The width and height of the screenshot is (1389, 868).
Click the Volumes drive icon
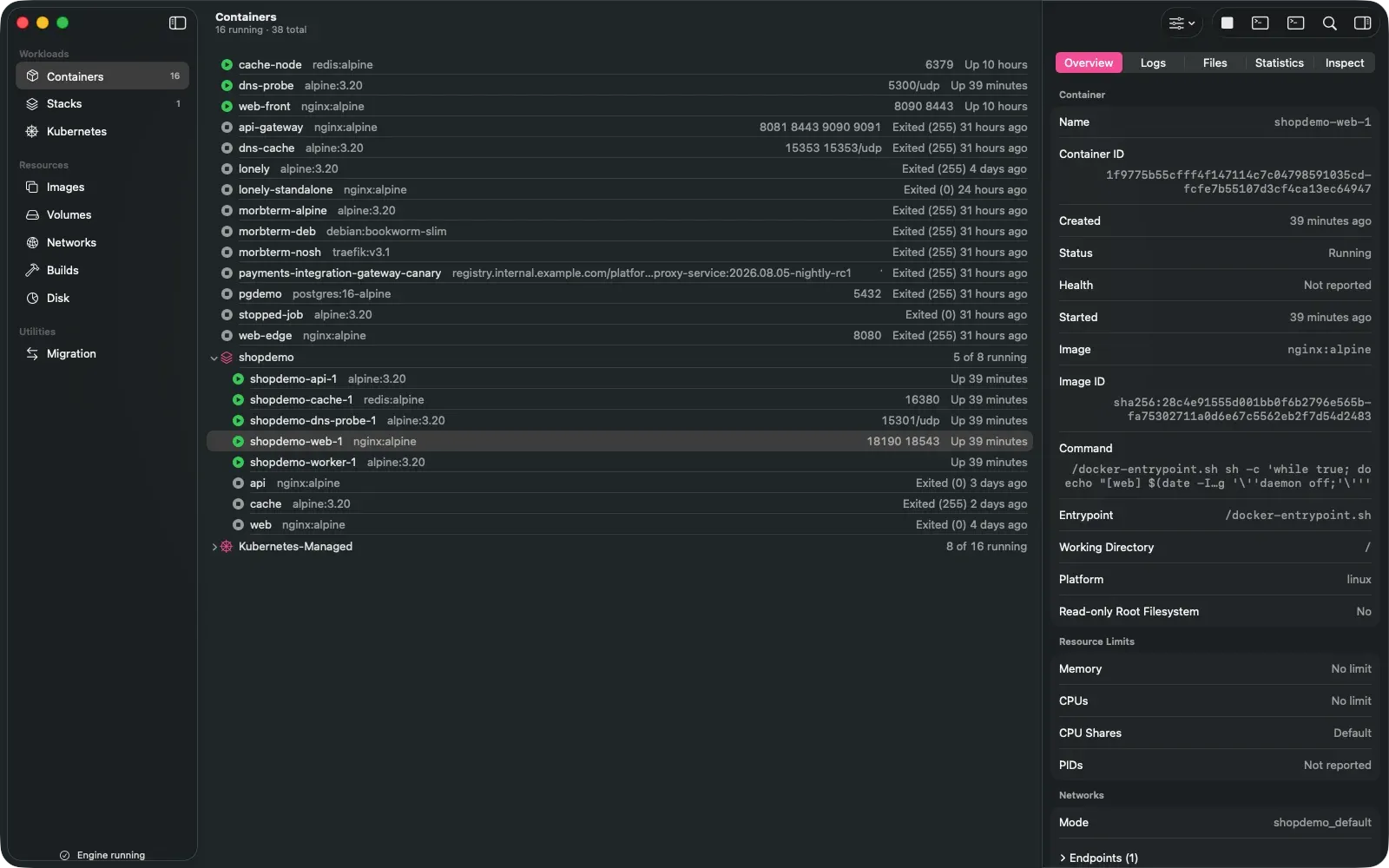click(x=32, y=215)
